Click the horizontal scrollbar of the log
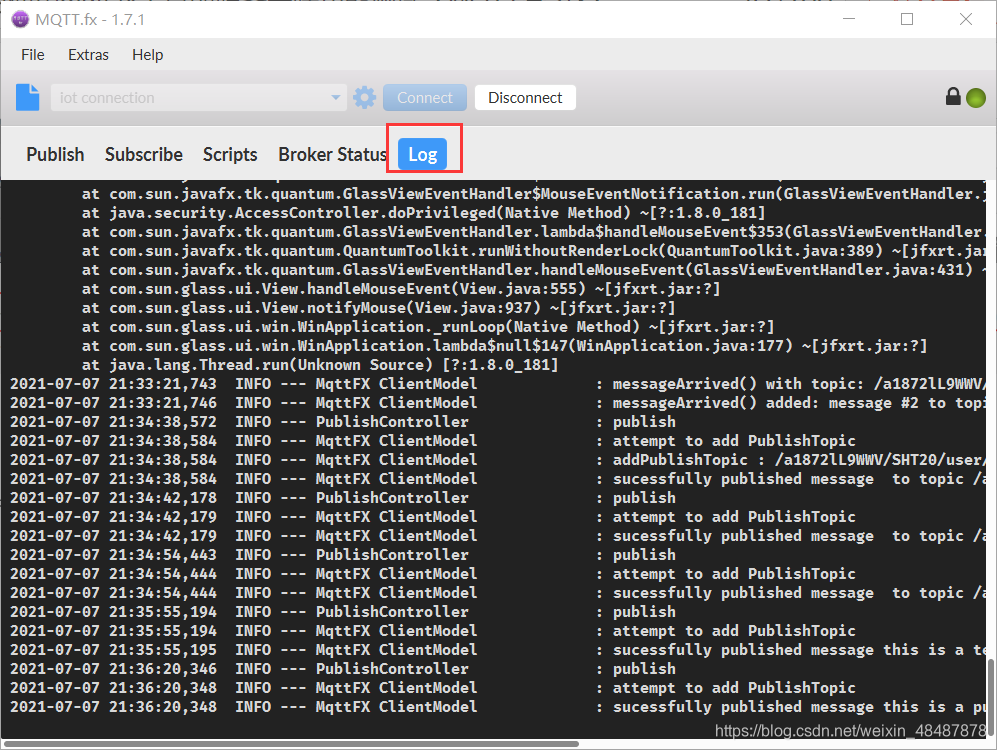 (x=291, y=744)
